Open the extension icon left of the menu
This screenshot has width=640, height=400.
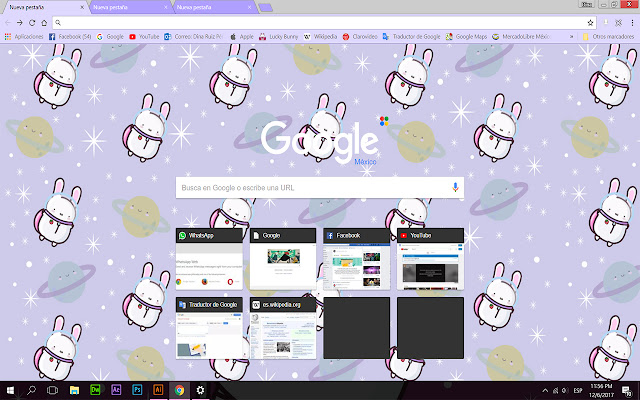[x=619, y=23]
